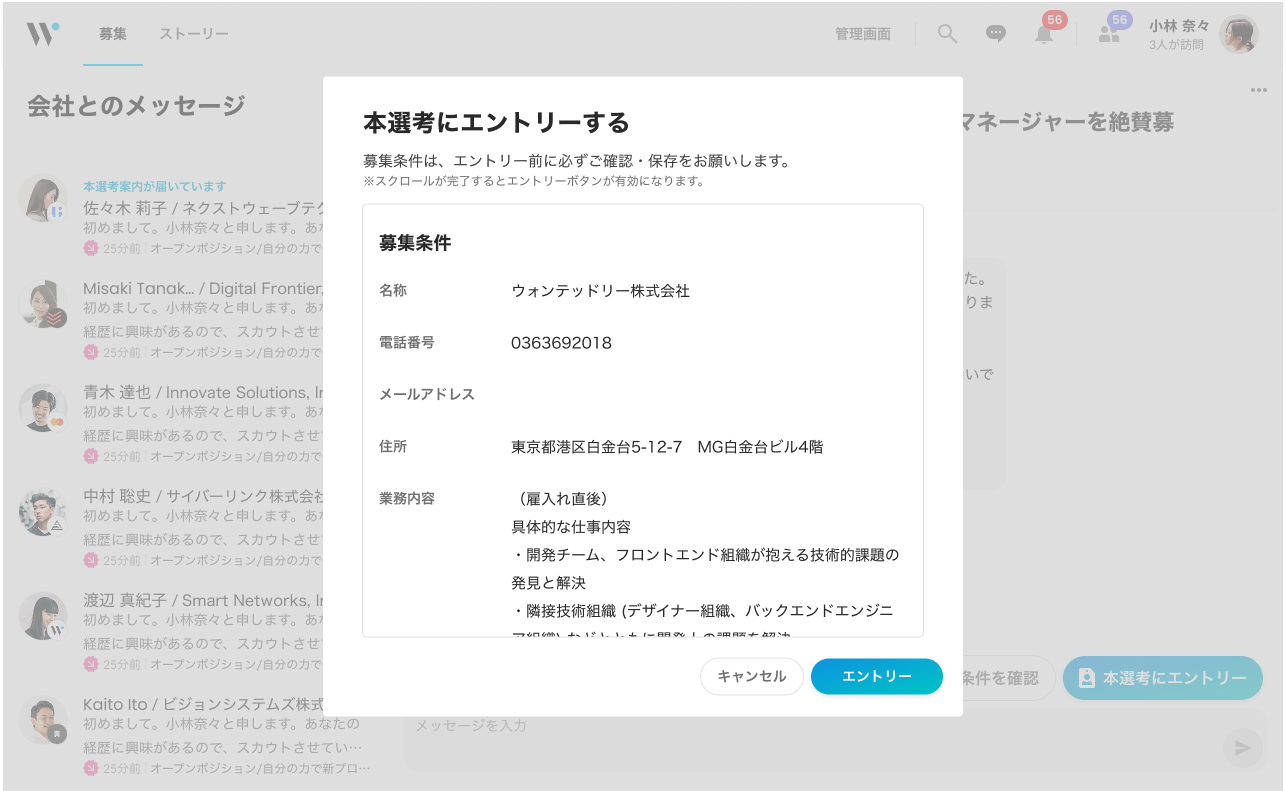Click the エントリー button
Screen dimensions: 1286x791
[876, 677]
